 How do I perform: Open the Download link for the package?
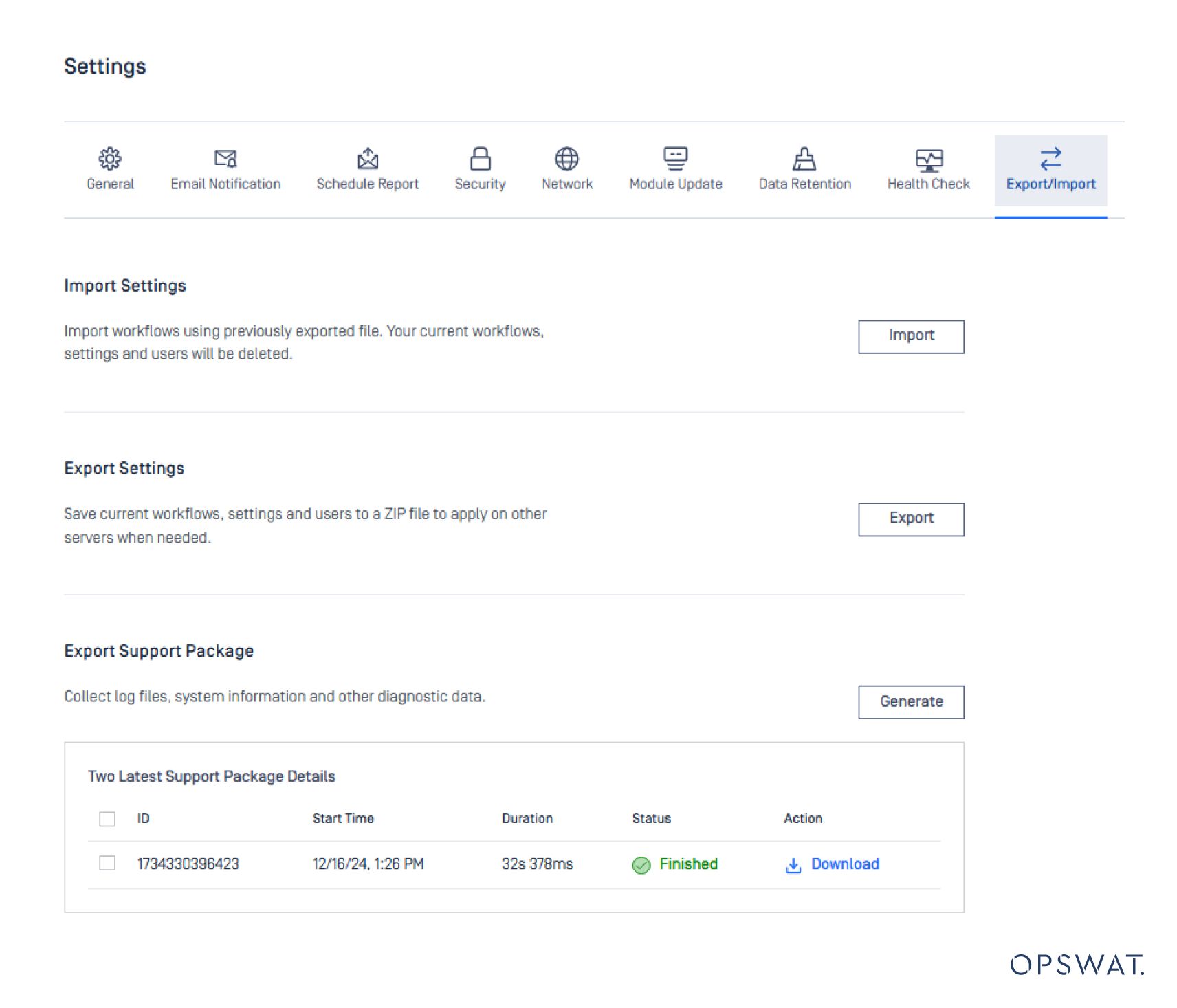[845, 864]
